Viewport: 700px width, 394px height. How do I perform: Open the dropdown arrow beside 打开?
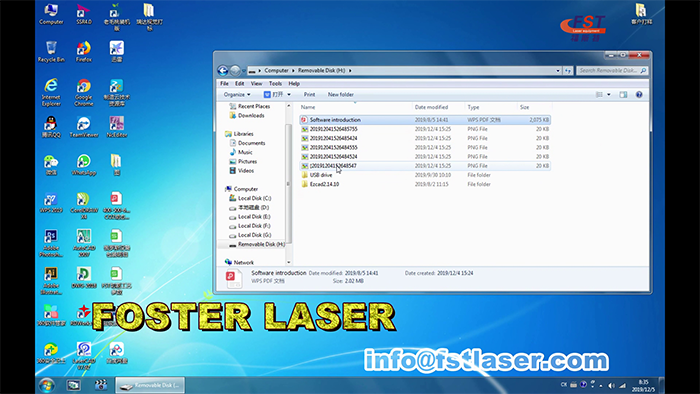289,95
